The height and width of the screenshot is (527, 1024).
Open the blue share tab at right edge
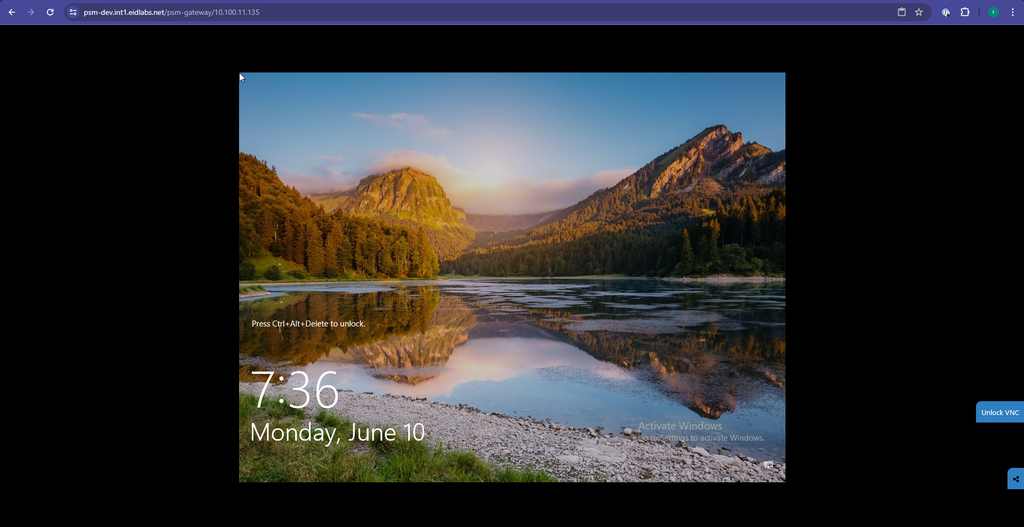(1015, 479)
